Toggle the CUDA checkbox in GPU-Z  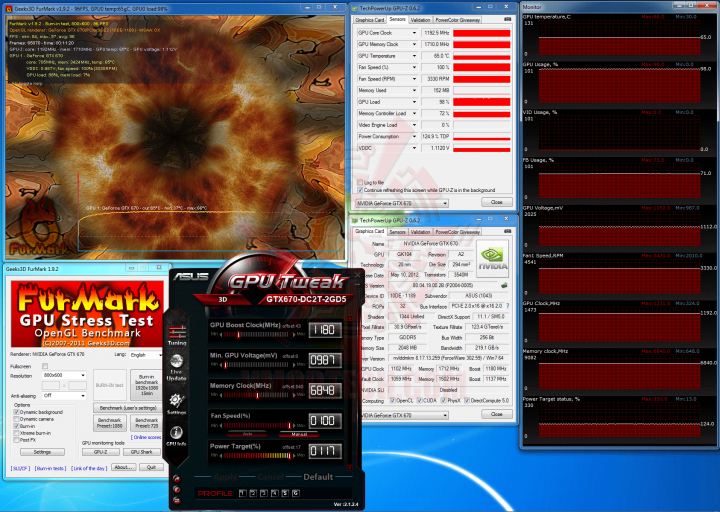[x=419, y=400]
